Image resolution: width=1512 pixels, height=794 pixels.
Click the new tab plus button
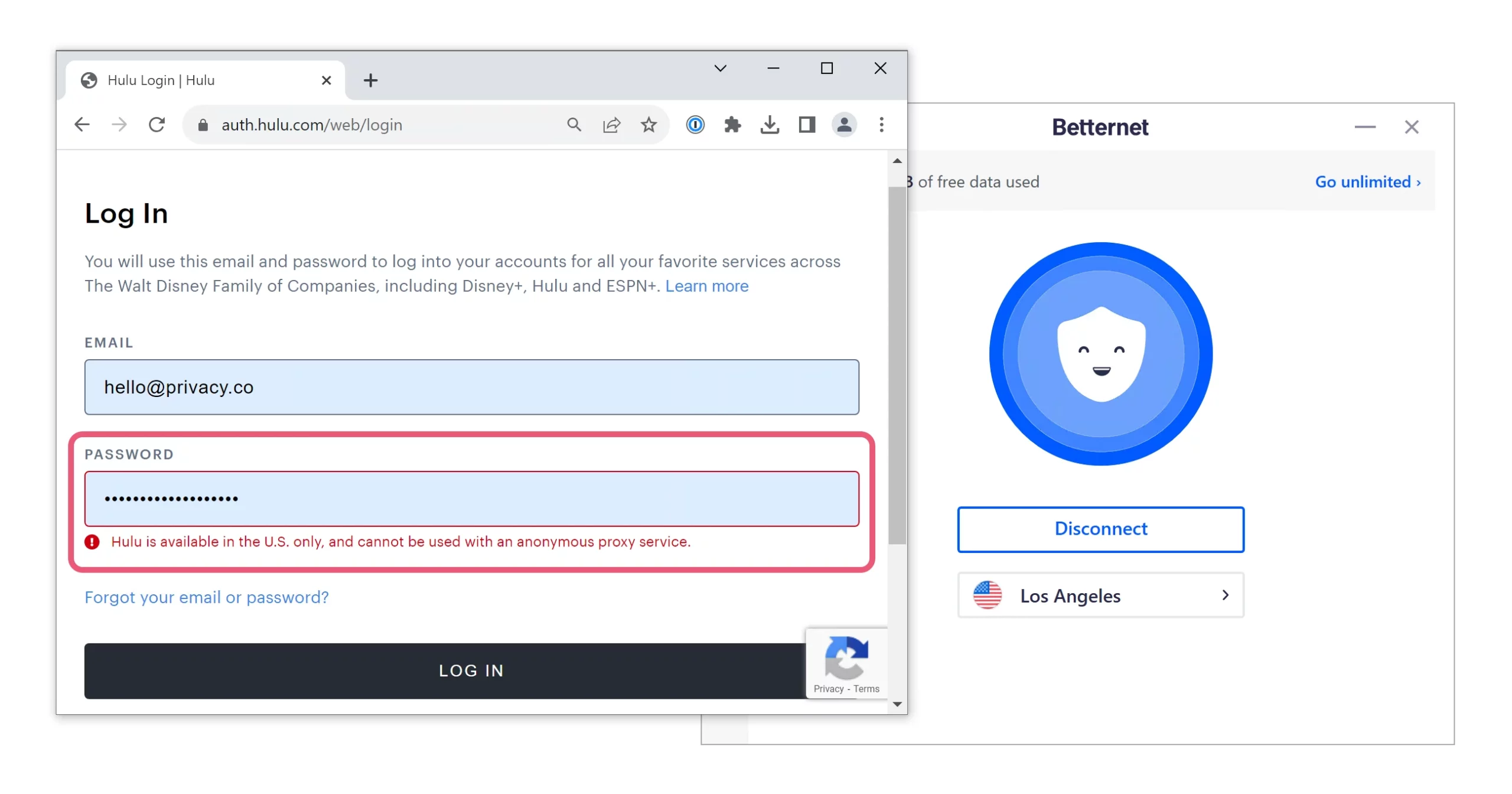(x=370, y=80)
